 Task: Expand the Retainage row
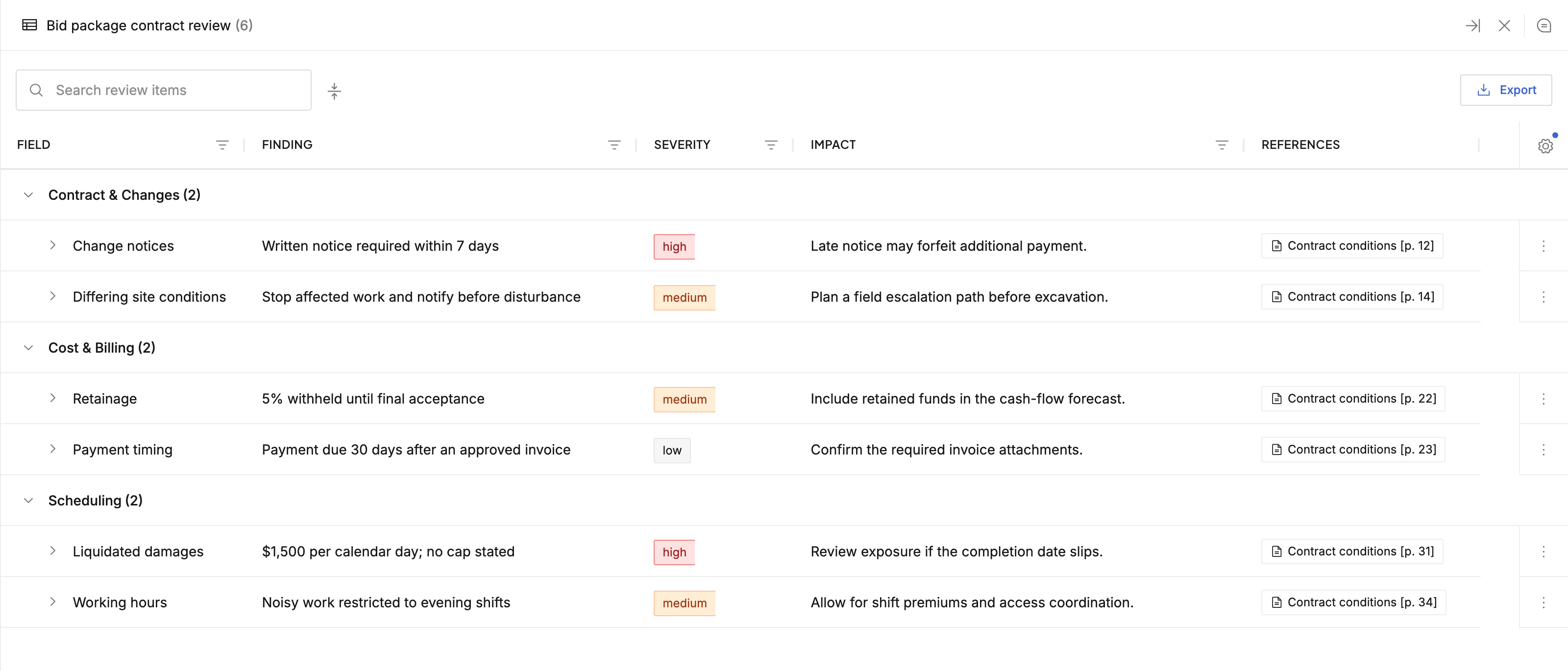(x=53, y=398)
